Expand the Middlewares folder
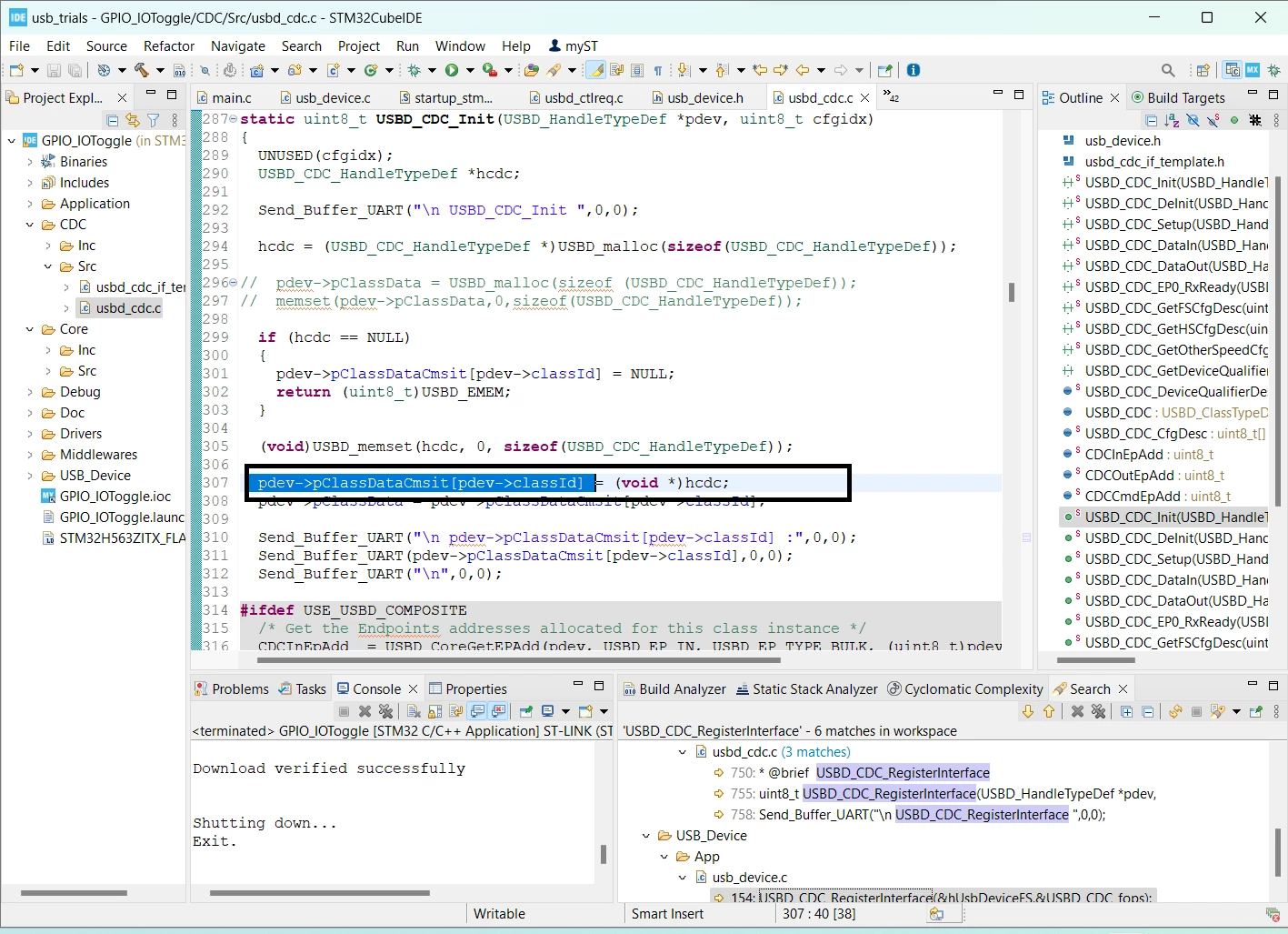 click(30, 455)
